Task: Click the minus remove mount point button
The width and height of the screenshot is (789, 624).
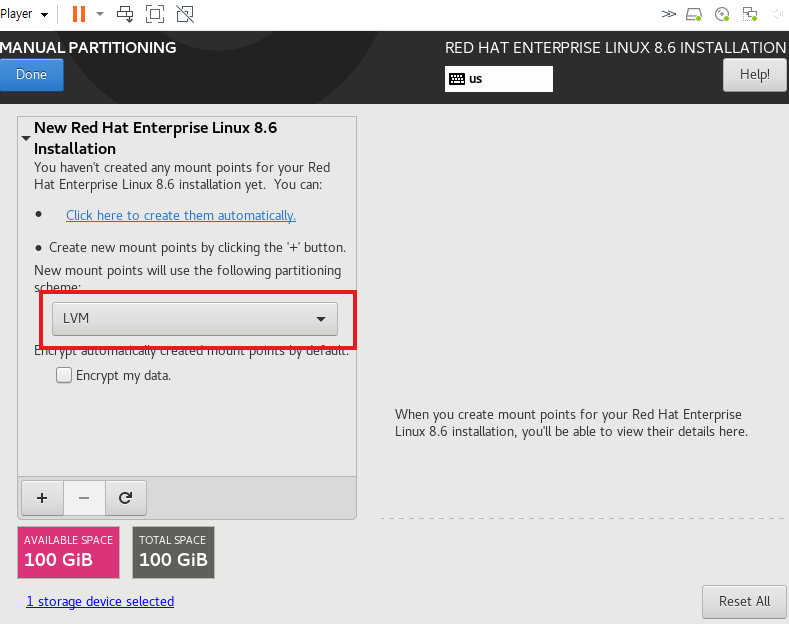Action: click(x=84, y=498)
